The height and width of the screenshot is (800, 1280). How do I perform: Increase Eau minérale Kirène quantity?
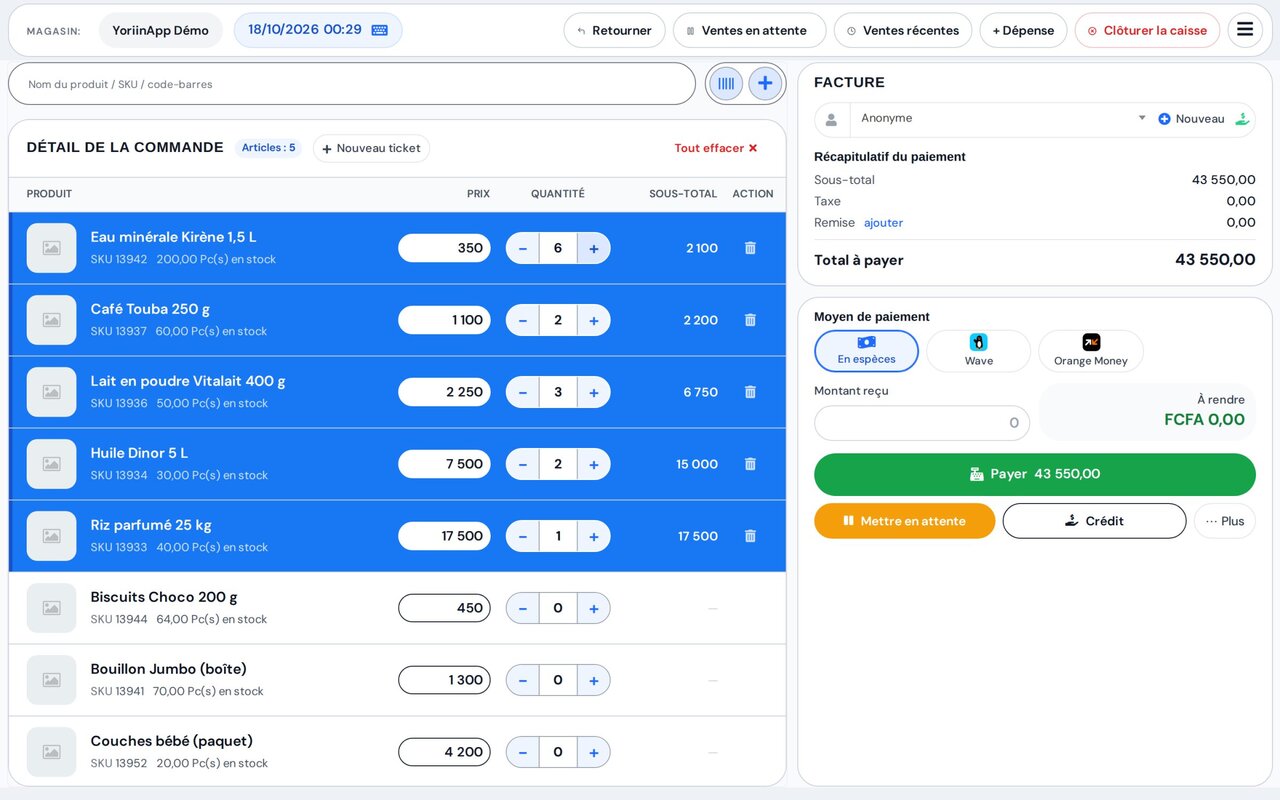point(594,248)
